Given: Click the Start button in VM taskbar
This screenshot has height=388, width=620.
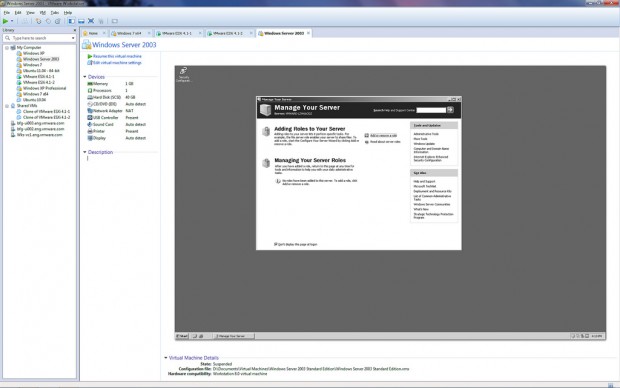Looking at the screenshot, I should (182, 336).
